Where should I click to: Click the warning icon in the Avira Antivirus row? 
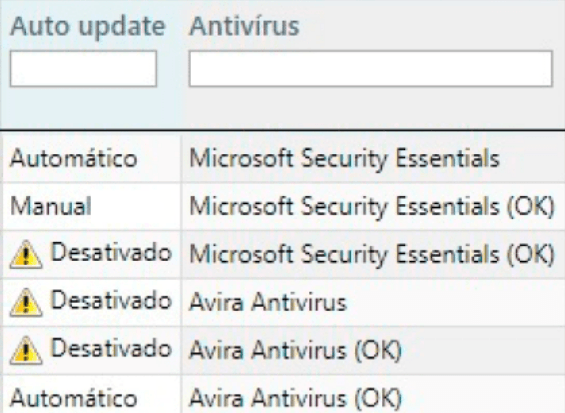(26, 303)
